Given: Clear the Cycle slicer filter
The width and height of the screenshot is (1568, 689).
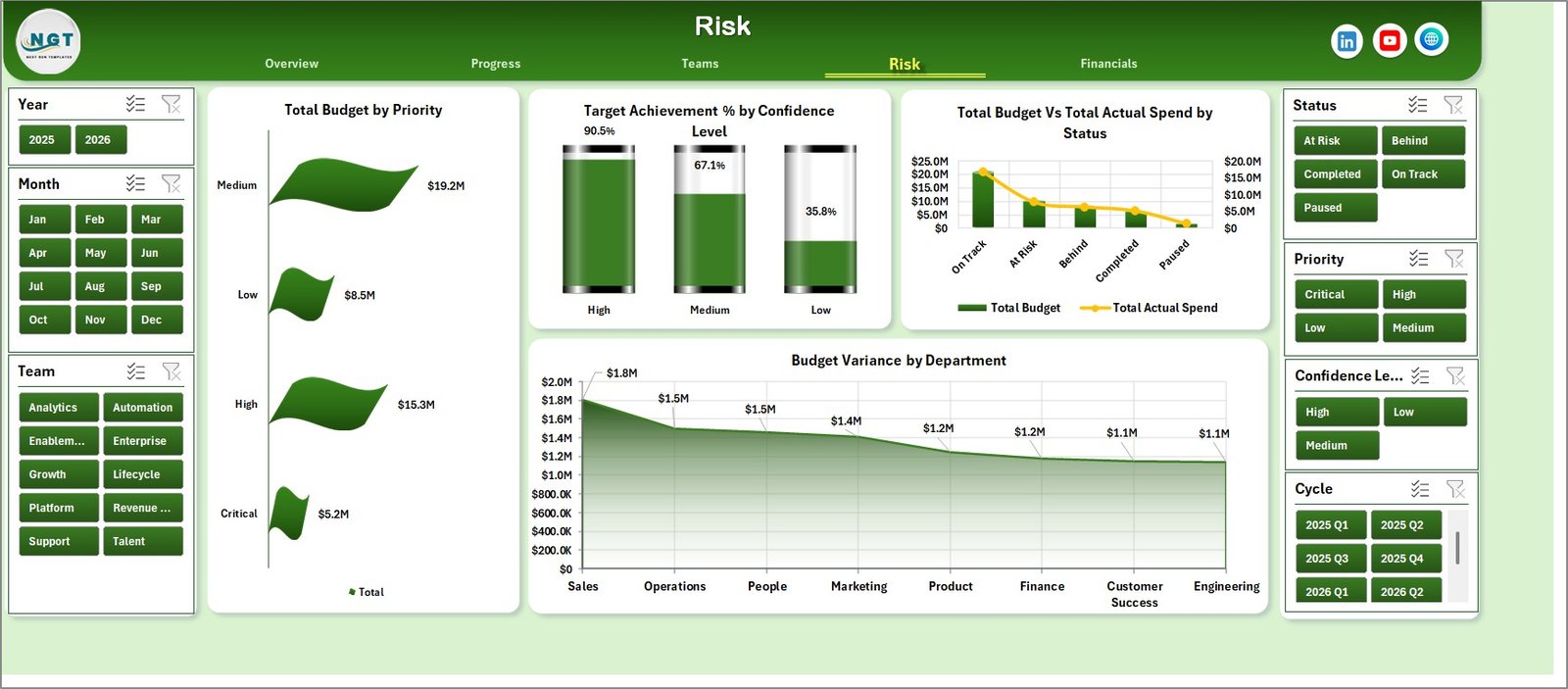Looking at the screenshot, I should click(1455, 489).
